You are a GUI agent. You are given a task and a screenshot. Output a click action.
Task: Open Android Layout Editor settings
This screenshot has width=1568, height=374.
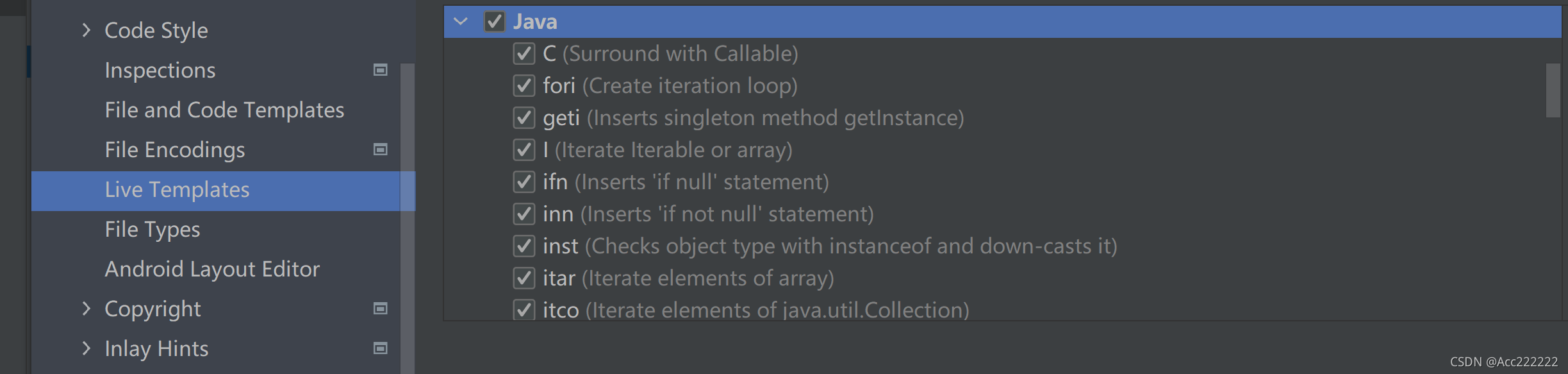[x=212, y=269]
